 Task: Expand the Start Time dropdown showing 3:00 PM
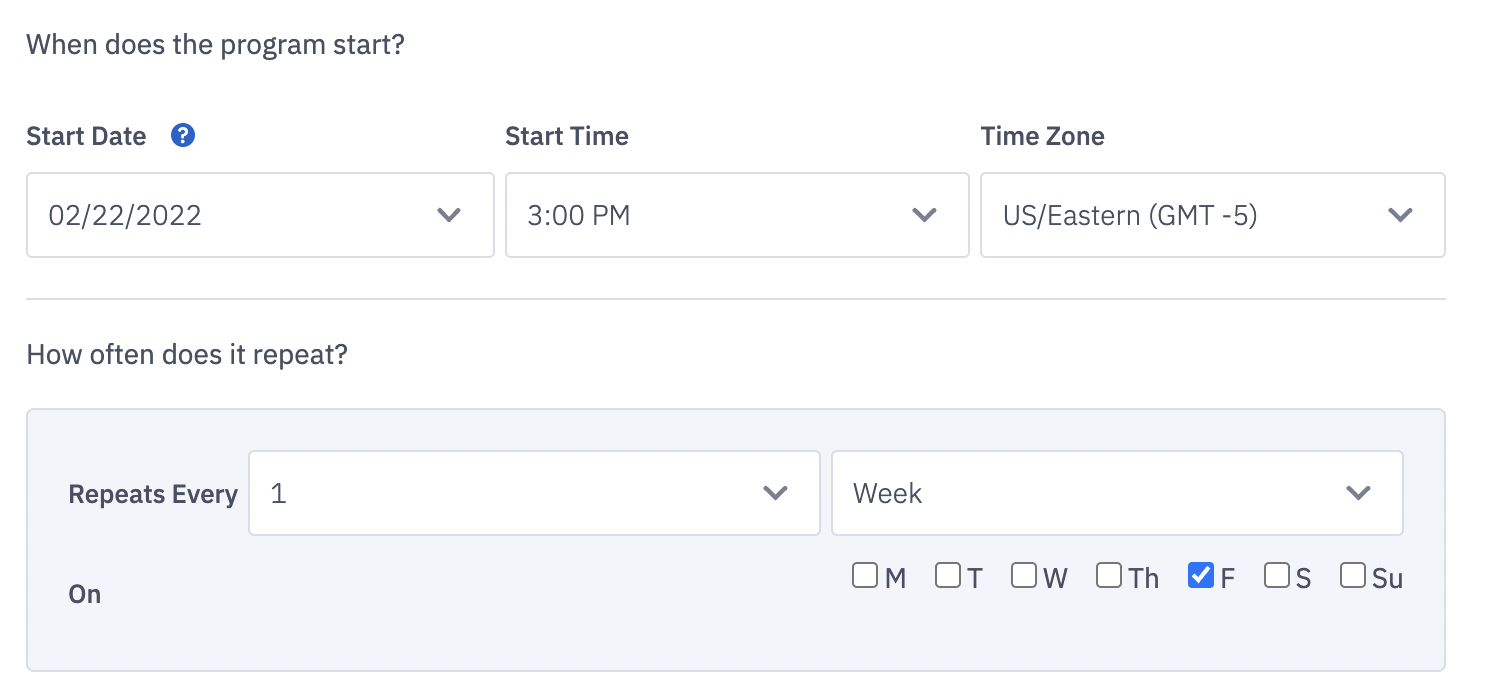737,215
